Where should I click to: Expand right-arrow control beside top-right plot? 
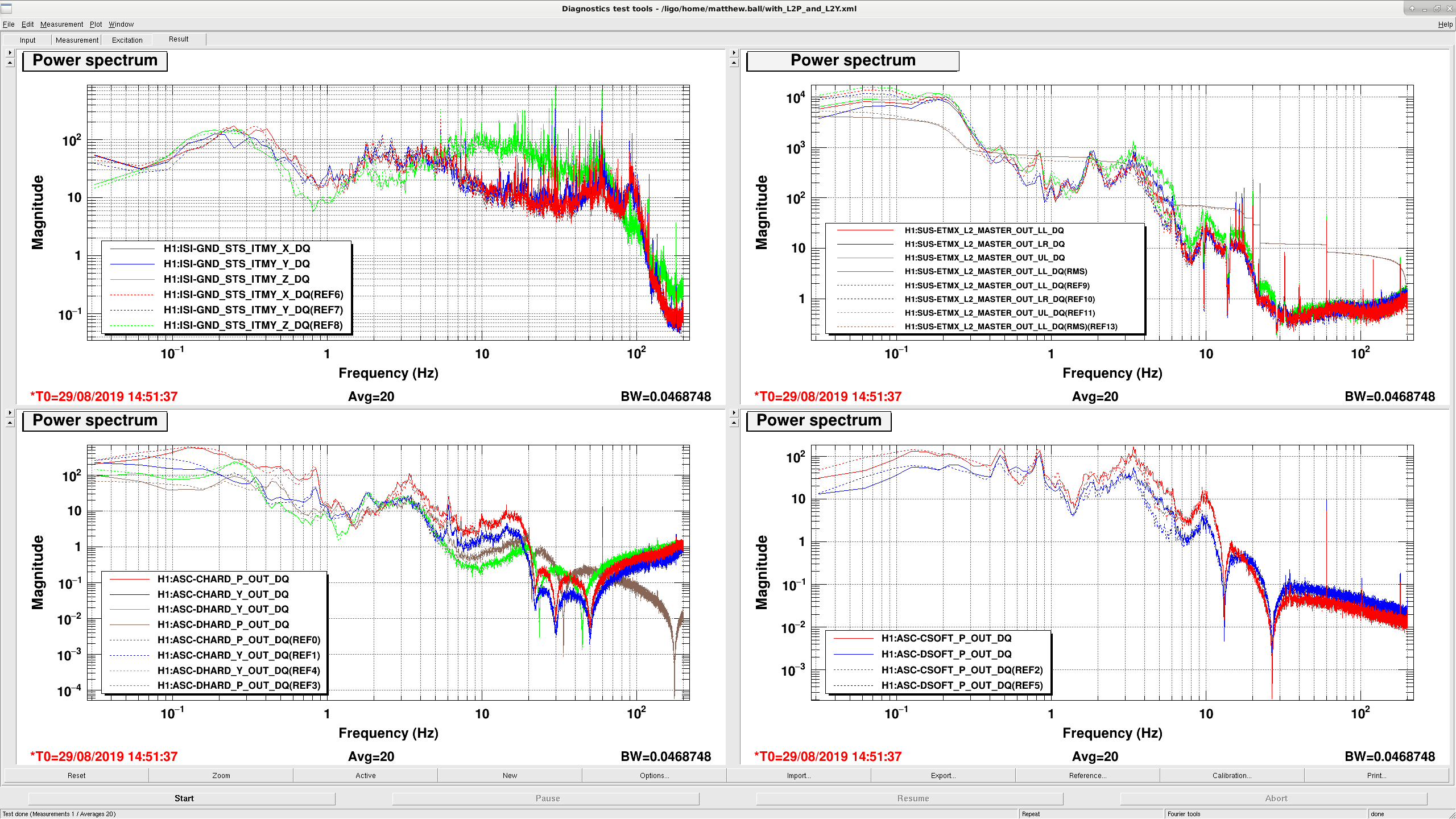[734, 53]
